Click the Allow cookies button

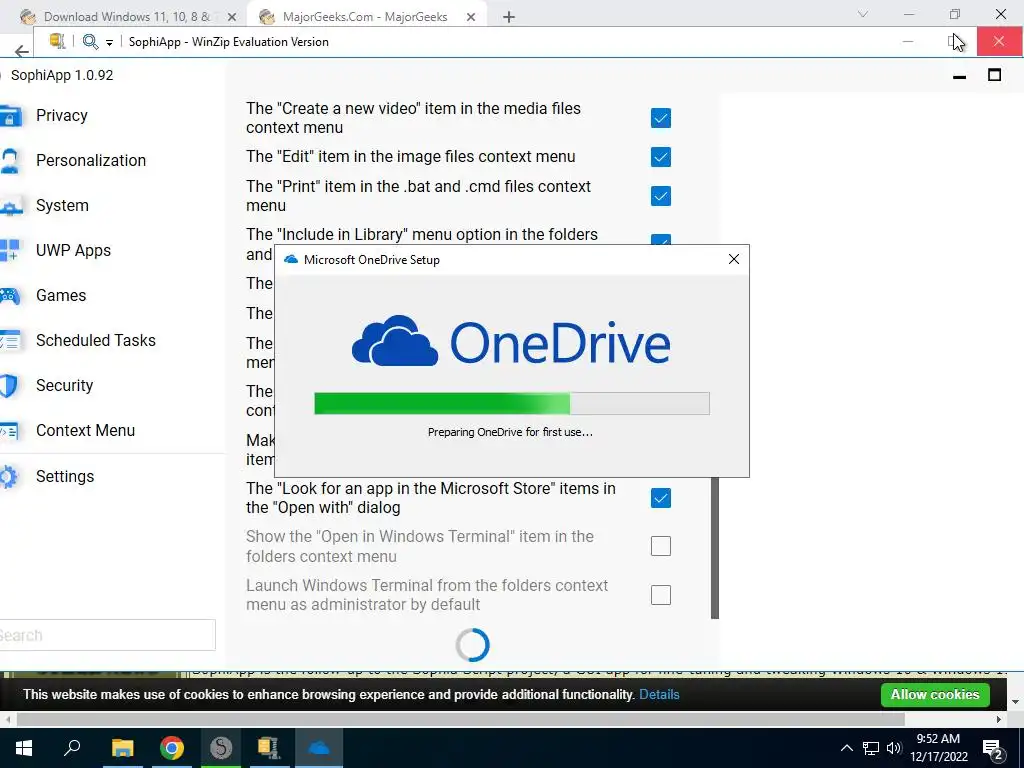point(935,694)
